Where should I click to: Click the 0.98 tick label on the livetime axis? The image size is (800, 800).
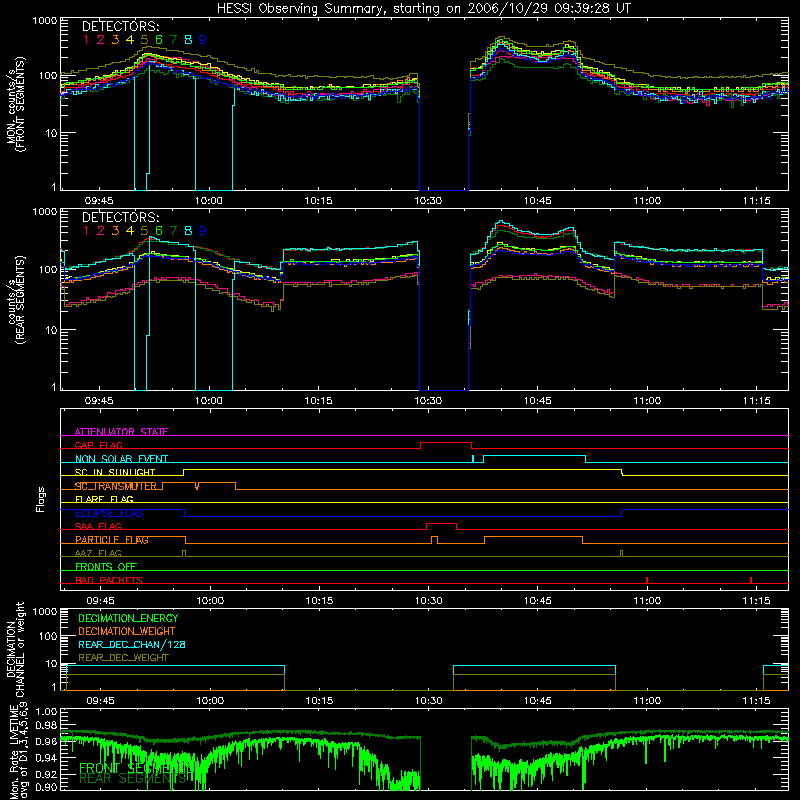pyautogui.click(x=47, y=725)
